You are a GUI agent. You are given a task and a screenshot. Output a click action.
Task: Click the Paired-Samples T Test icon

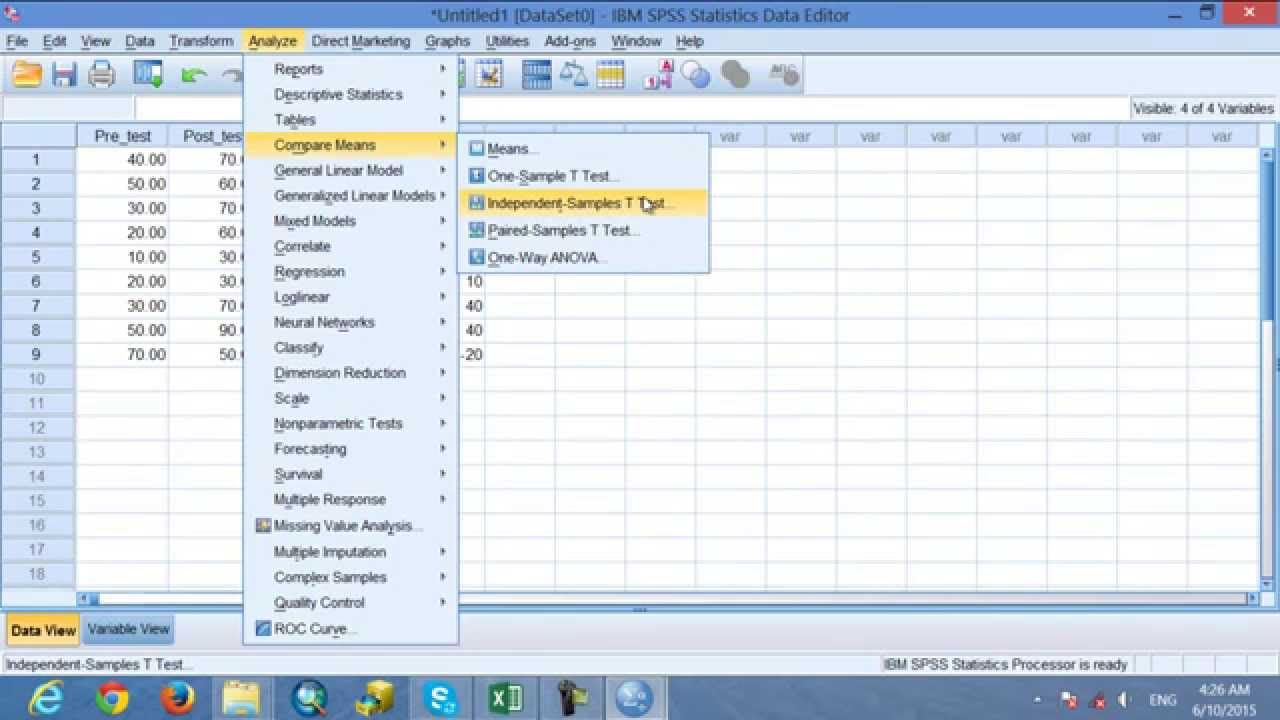[x=477, y=230]
